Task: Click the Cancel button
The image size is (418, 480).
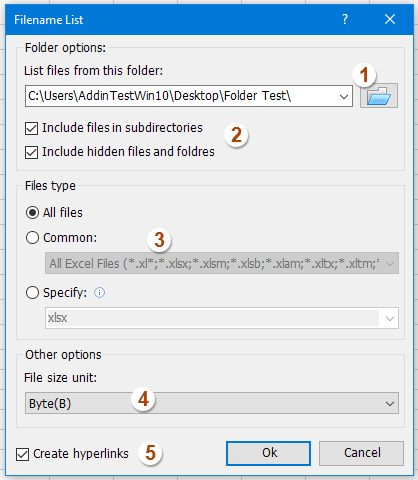Action: pyautogui.click(x=361, y=453)
